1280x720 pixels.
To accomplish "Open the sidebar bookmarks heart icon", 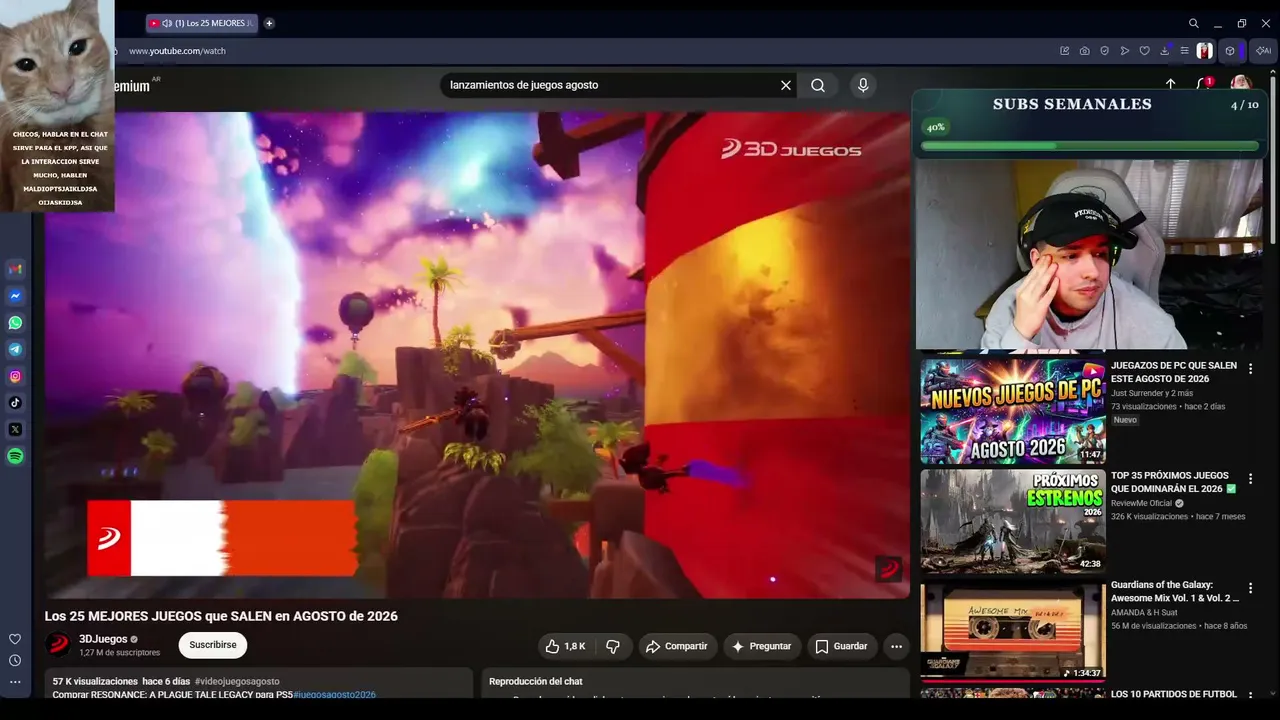I will [15, 639].
